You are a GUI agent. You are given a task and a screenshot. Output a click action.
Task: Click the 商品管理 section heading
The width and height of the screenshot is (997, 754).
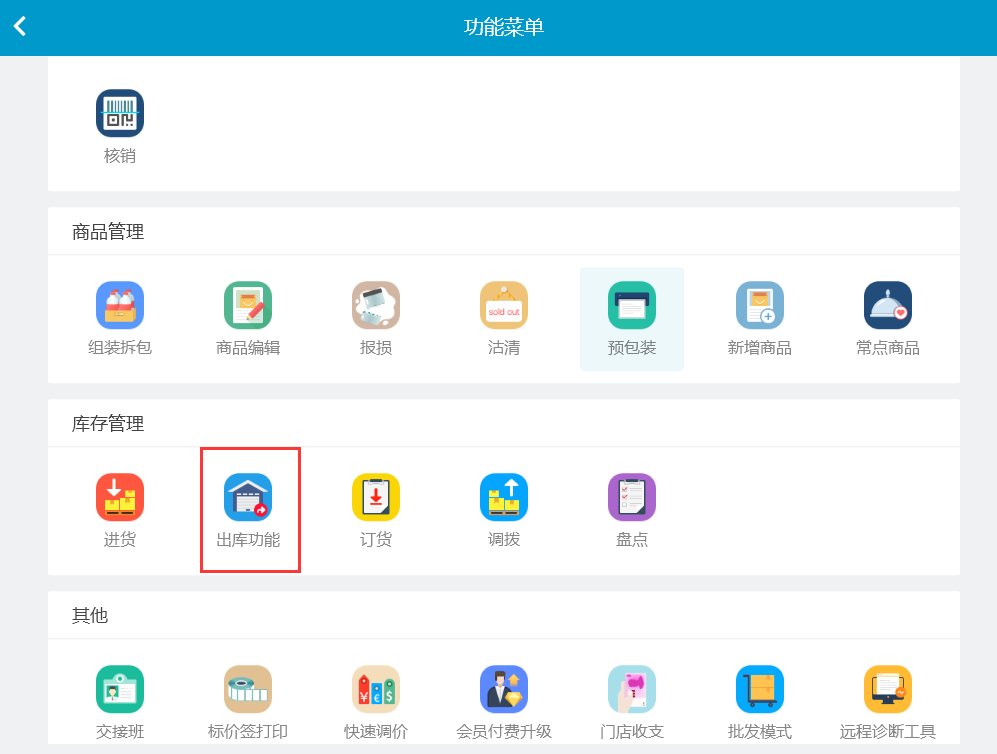(108, 231)
